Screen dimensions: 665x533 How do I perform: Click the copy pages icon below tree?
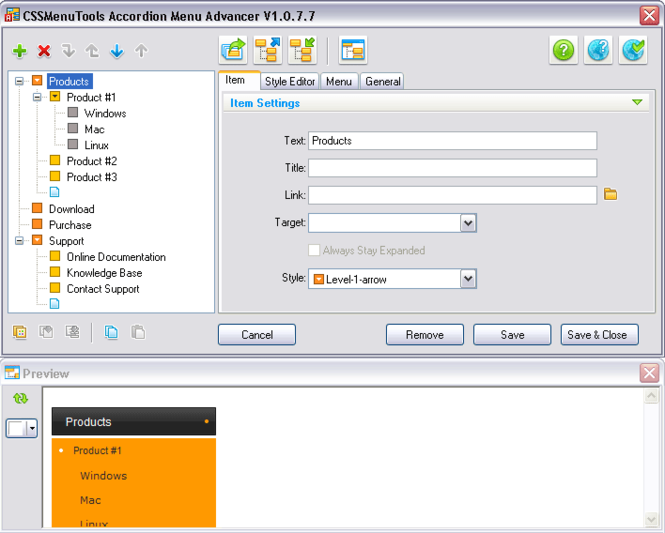[x=112, y=332]
